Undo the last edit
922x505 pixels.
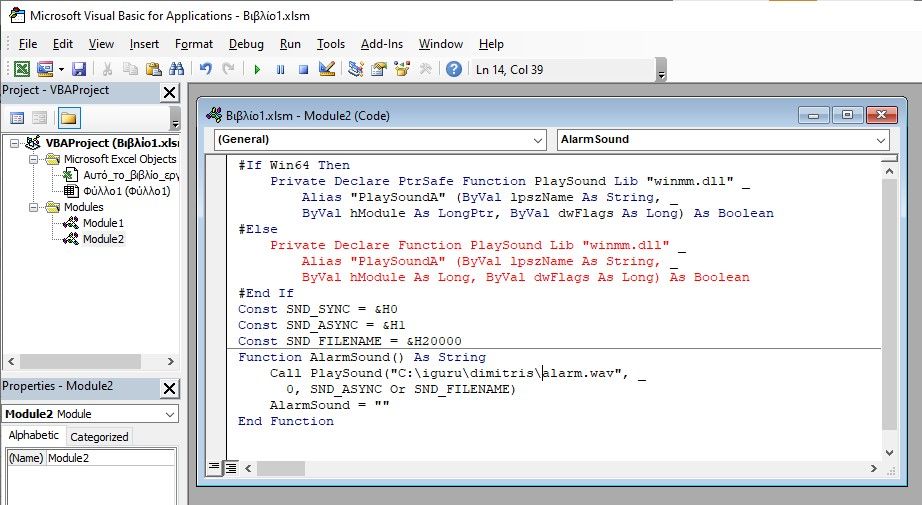point(205,69)
